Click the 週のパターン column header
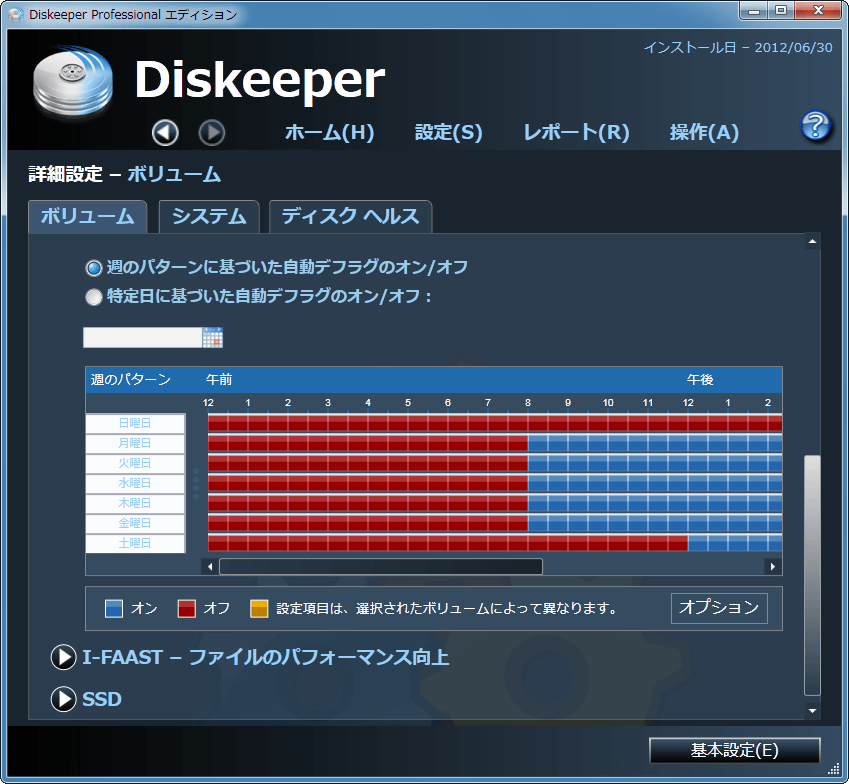This screenshot has width=849, height=784. (130, 380)
